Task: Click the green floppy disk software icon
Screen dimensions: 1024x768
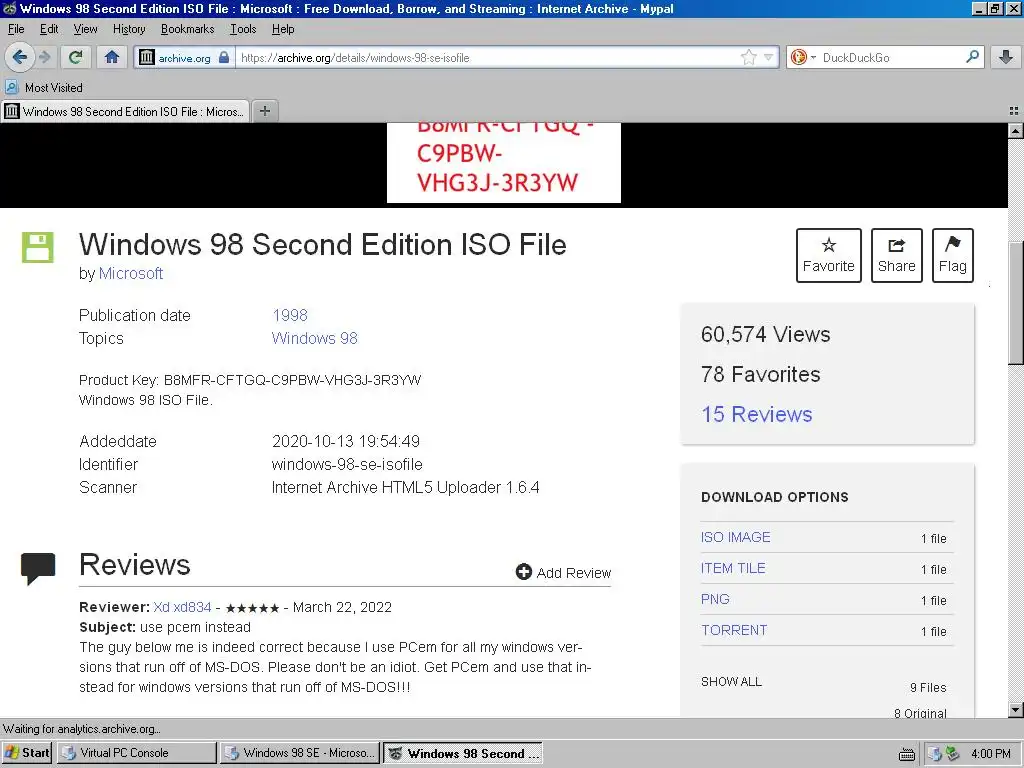Action: click(38, 248)
